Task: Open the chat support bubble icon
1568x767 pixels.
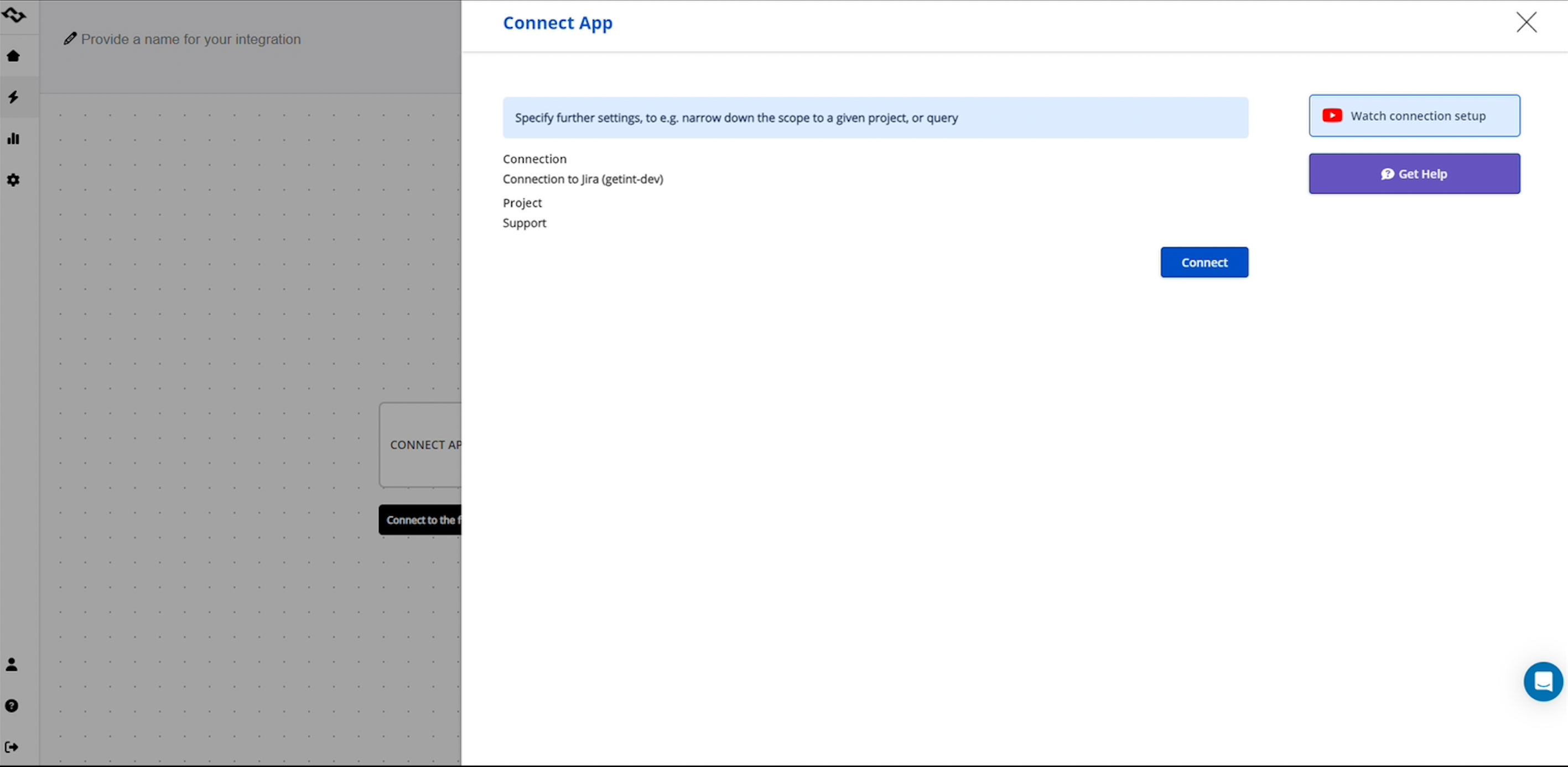Action: [1543, 681]
